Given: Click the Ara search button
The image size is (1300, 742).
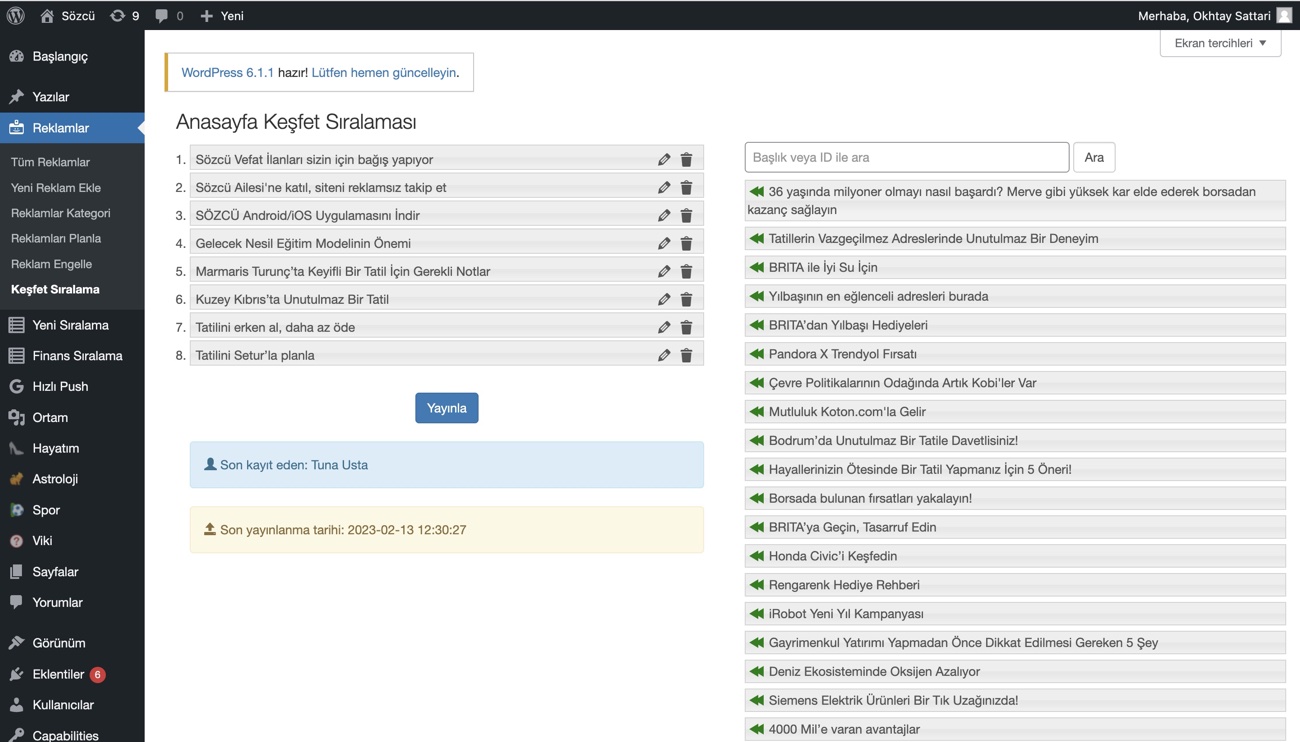Looking at the screenshot, I should (x=1094, y=157).
